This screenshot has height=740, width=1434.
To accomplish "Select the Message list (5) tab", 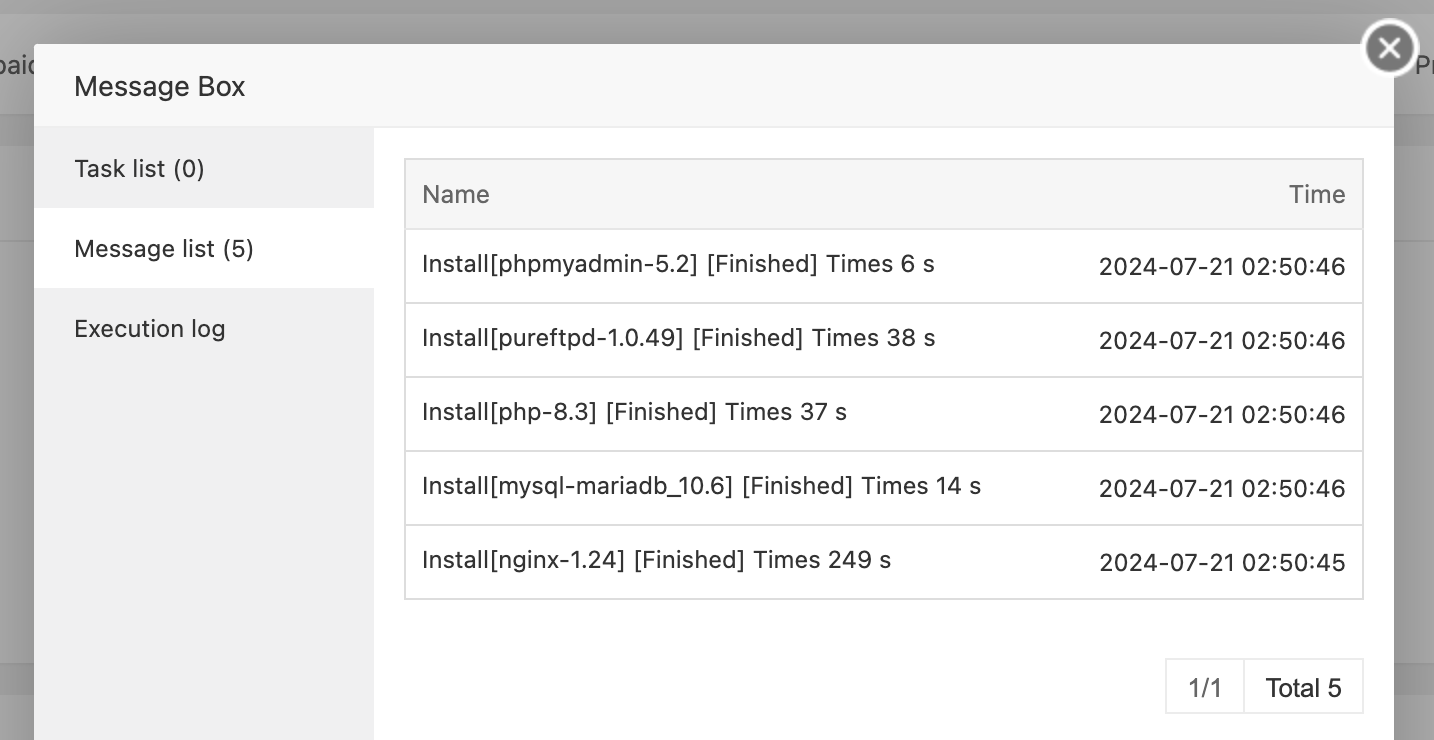I will (204, 248).
